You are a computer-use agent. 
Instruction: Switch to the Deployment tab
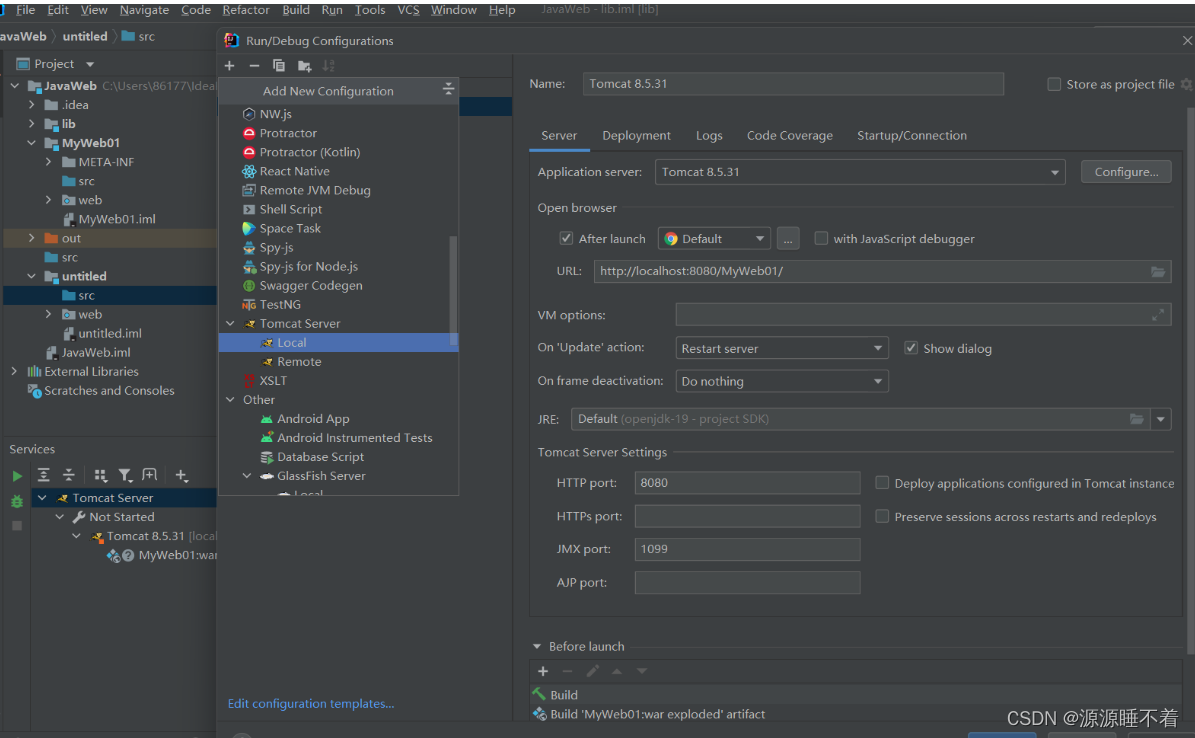(x=636, y=136)
